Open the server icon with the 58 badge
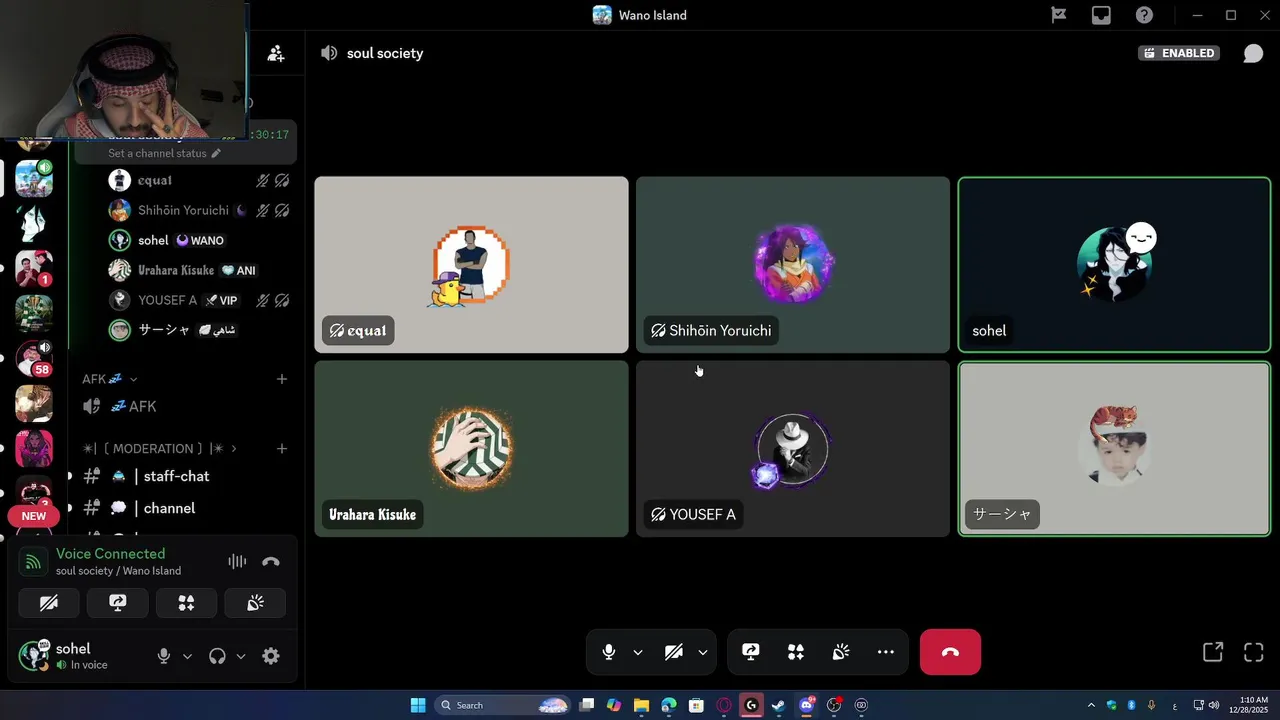 (x=34, y=358)
